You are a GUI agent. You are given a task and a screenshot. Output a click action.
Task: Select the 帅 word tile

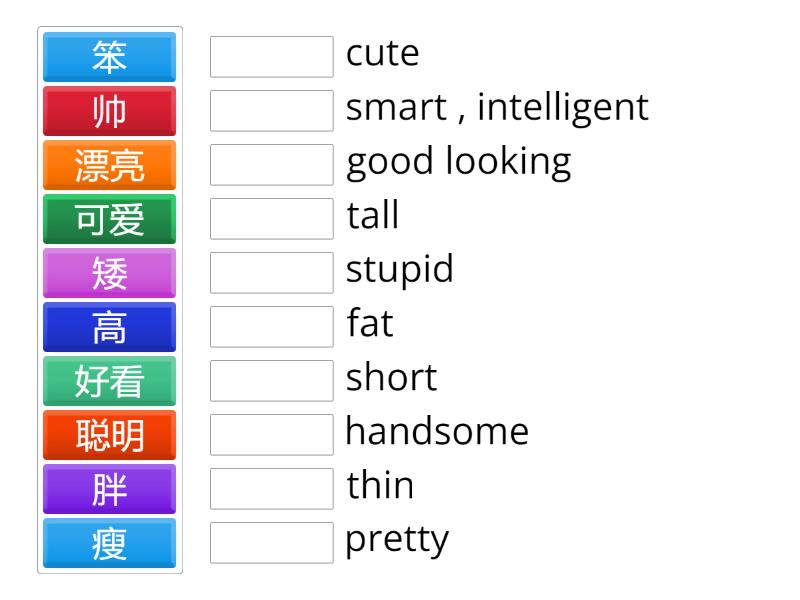(109, 111)
